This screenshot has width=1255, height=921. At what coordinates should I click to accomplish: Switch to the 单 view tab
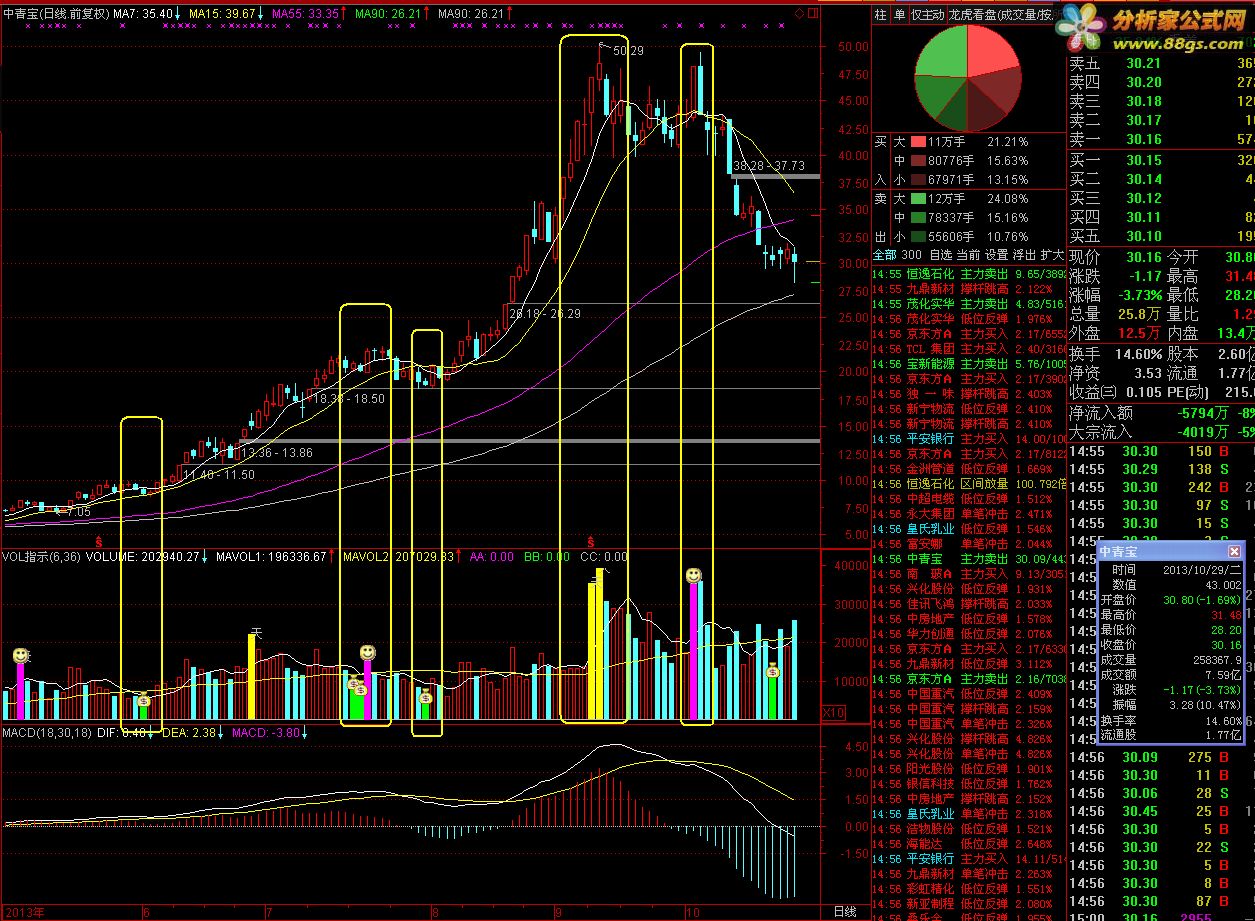coord(898,15)
